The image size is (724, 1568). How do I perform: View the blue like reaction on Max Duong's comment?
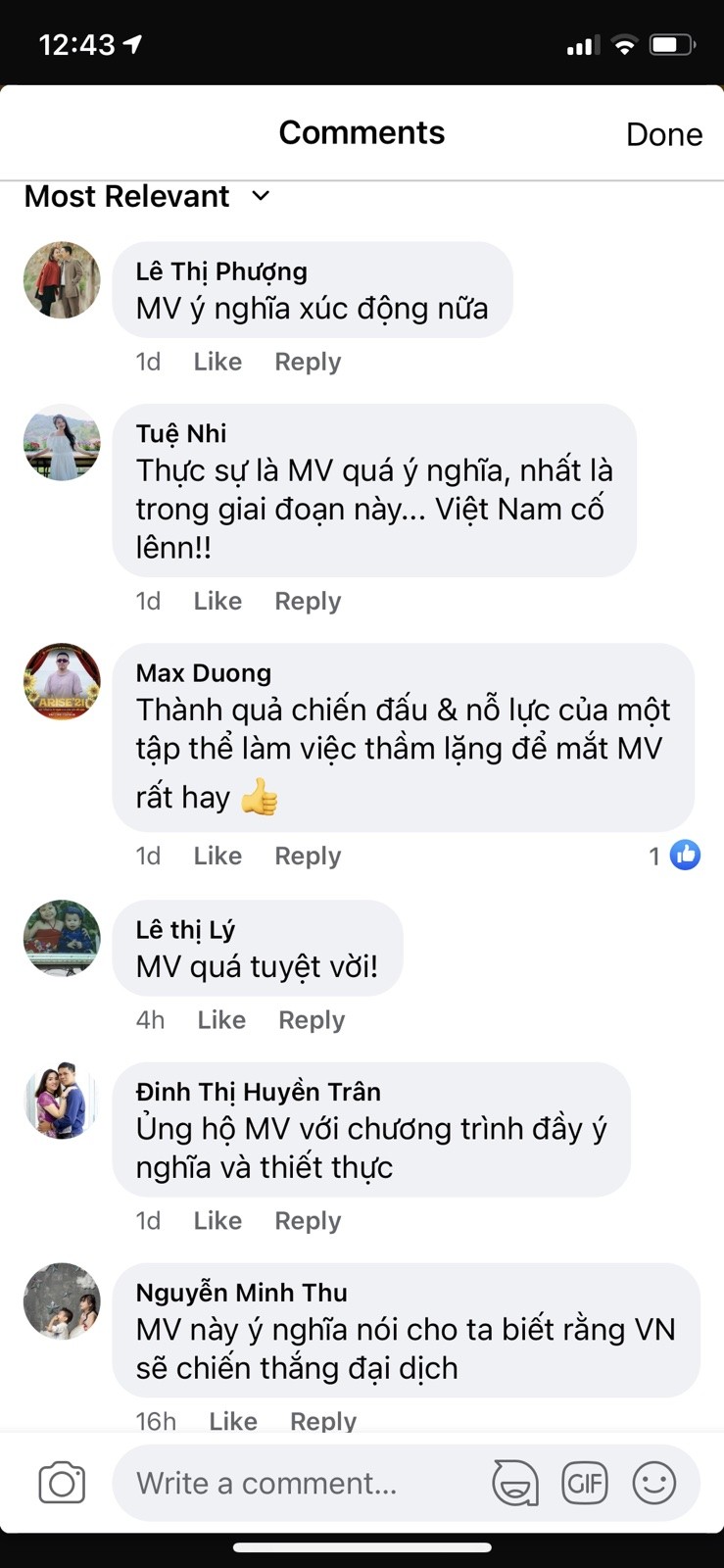685,856
